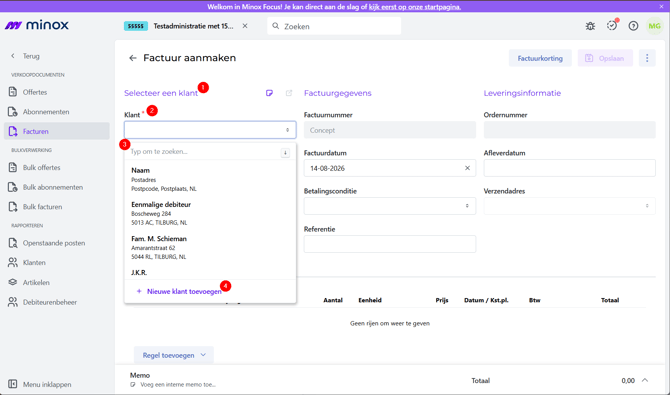Close the Testadministratie tab

[x=245, y=26]
